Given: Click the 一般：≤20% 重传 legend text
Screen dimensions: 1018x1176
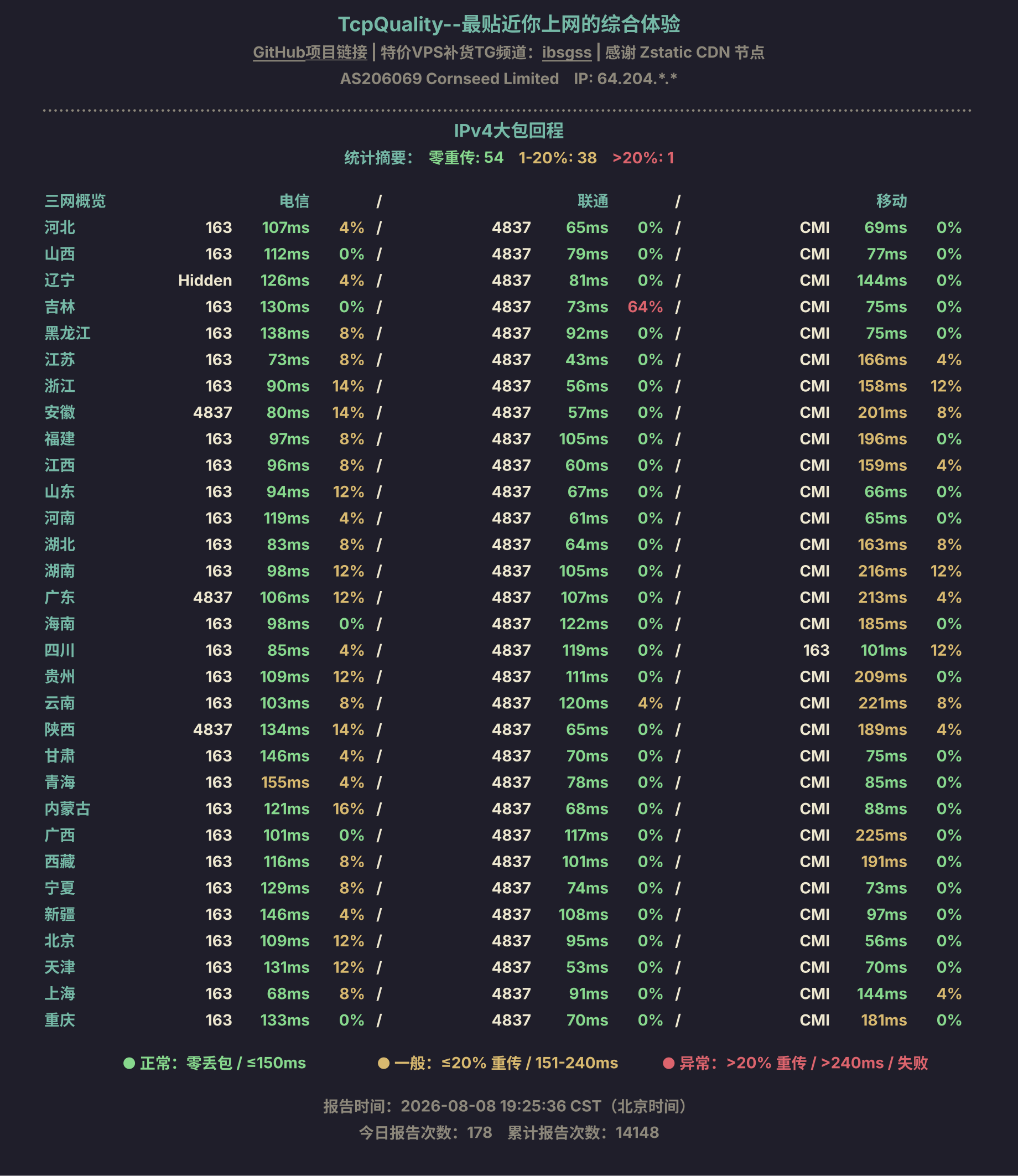Looking at the screenshot, I should [x=459, y=1063].
